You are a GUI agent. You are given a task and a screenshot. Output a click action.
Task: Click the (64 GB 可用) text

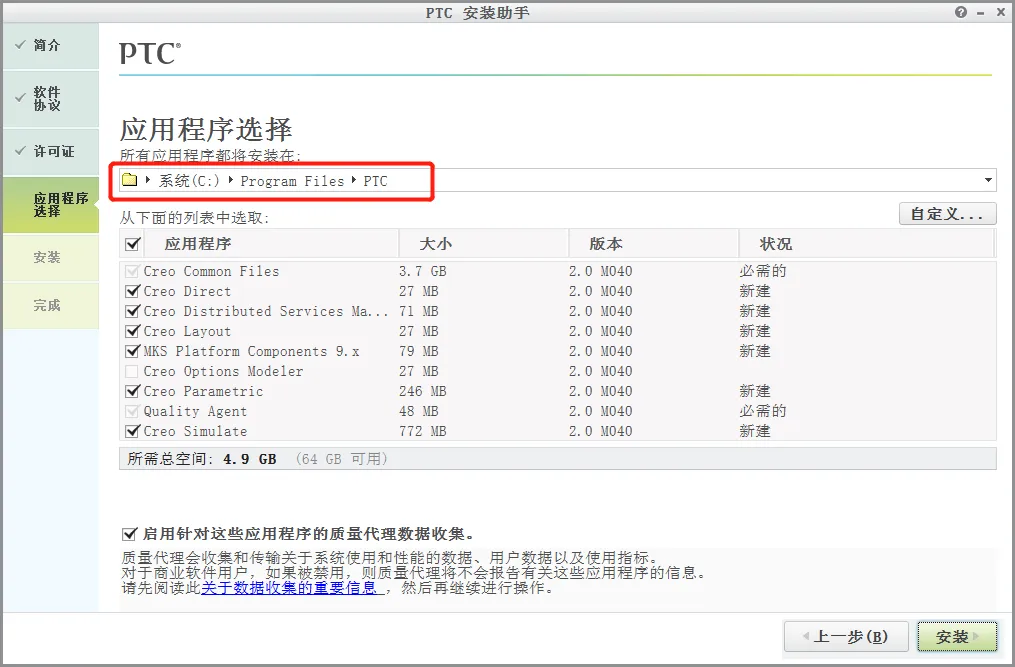[341, 459]
